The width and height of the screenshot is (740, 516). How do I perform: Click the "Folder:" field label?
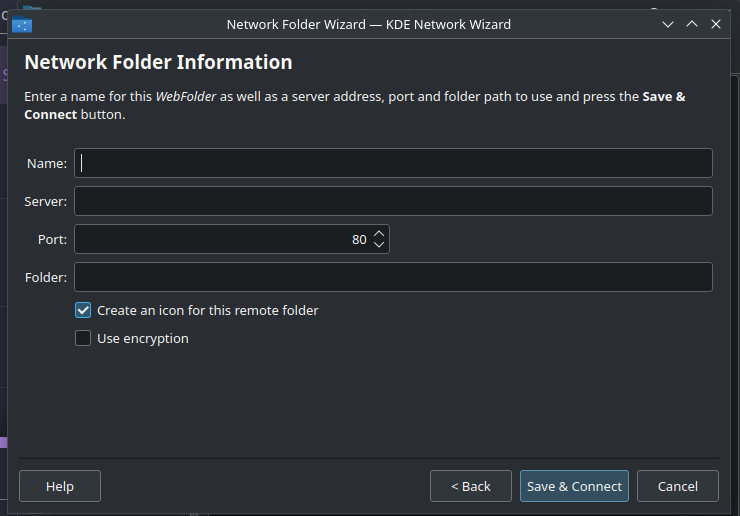click(46, 277)
